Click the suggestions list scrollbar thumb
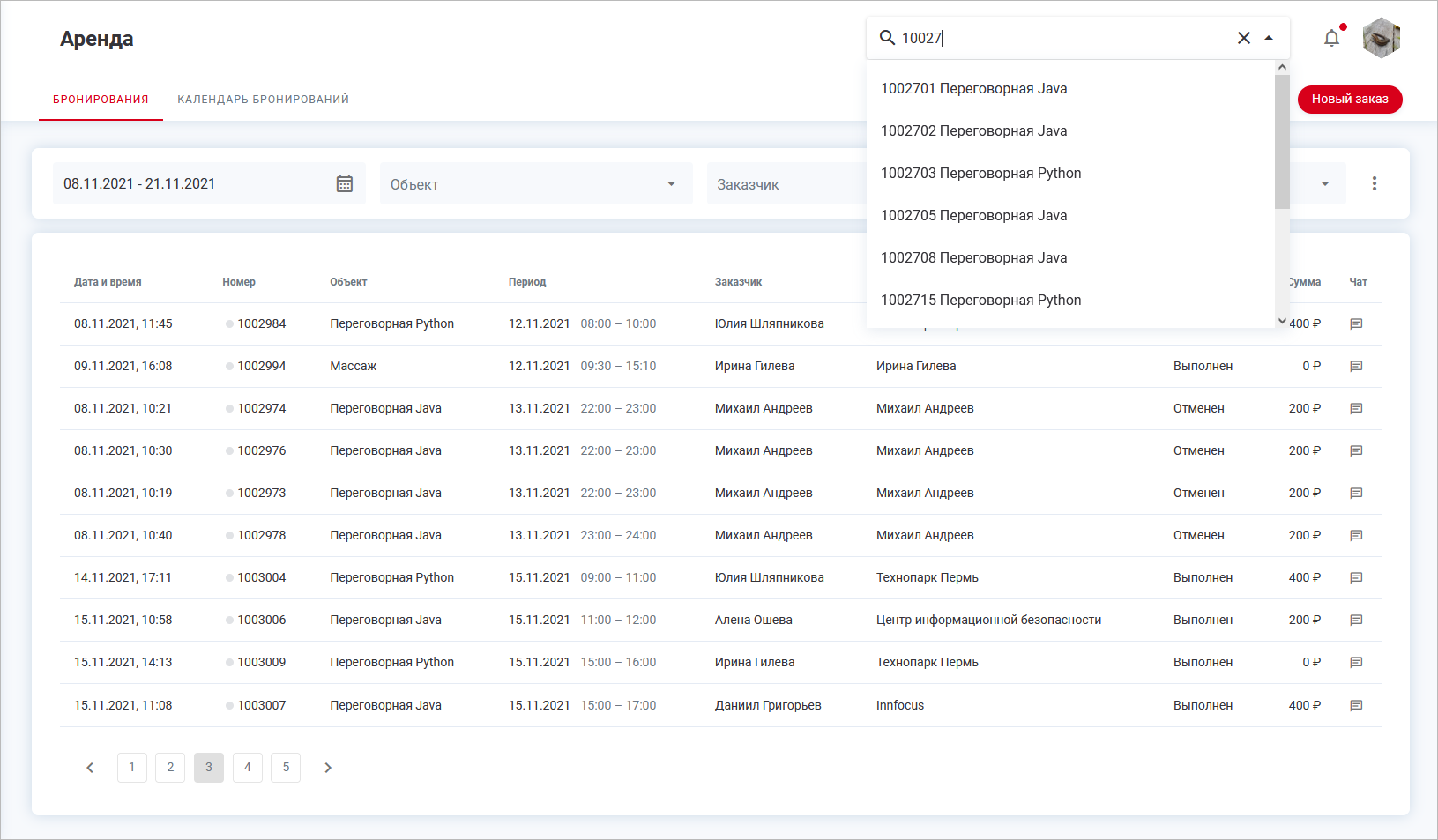This screenshot has width=1438, height=840. [x=1282, y=142]
